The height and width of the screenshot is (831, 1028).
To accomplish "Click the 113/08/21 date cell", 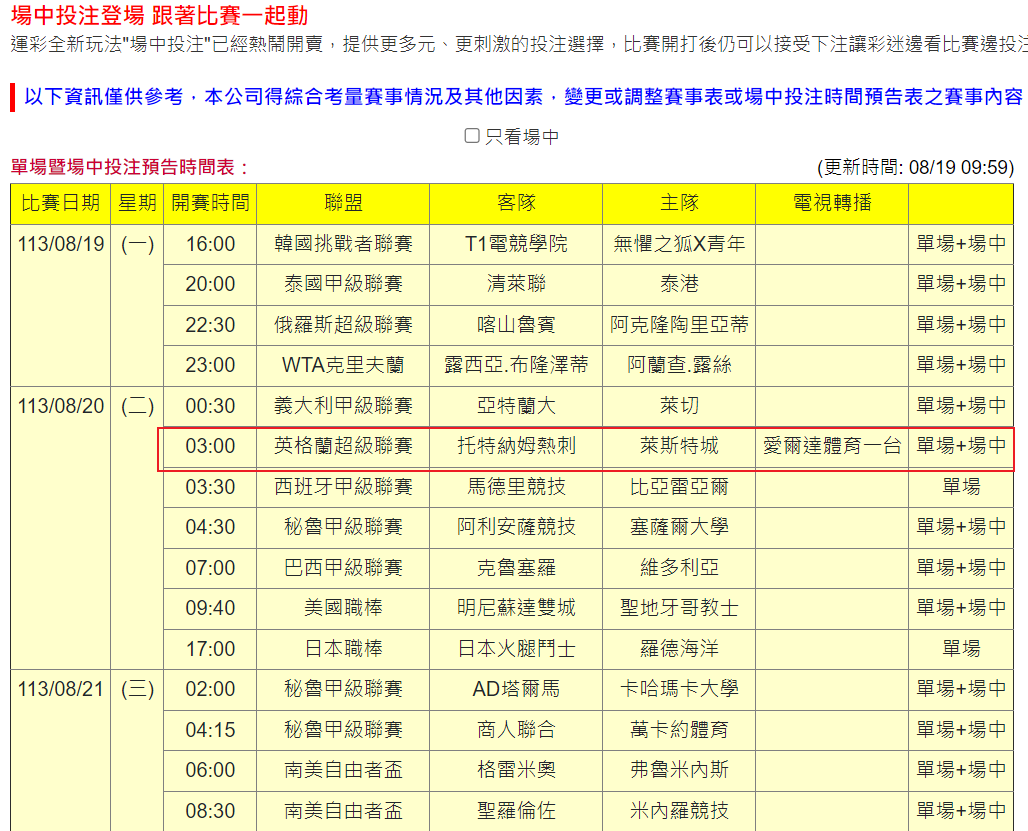I will (61, 689).
